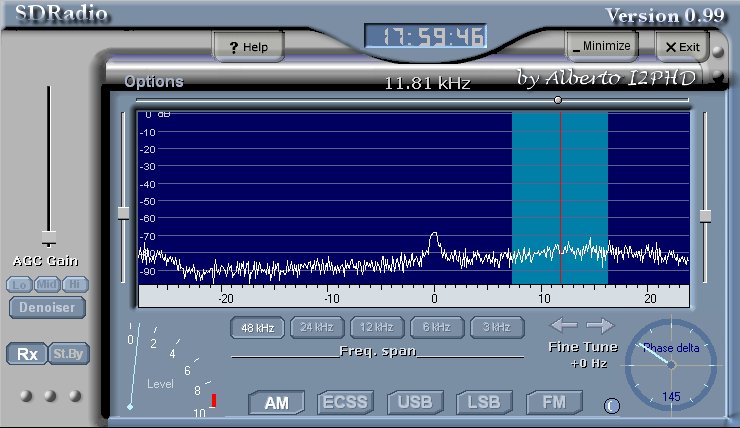Screen dimensions: 740x428
Task: Set AGC gain to Hi
Action: click(75, 285)
